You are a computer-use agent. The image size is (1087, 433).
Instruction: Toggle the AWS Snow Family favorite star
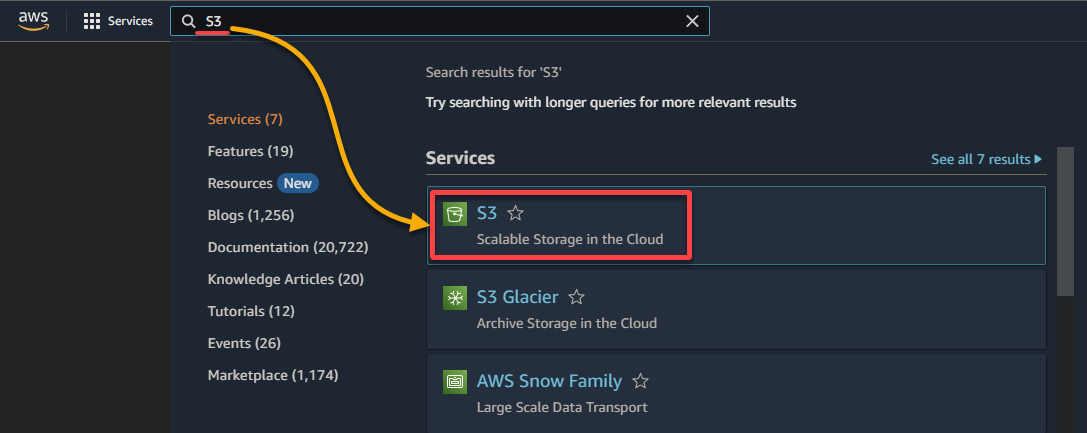(x=641, y=381)
